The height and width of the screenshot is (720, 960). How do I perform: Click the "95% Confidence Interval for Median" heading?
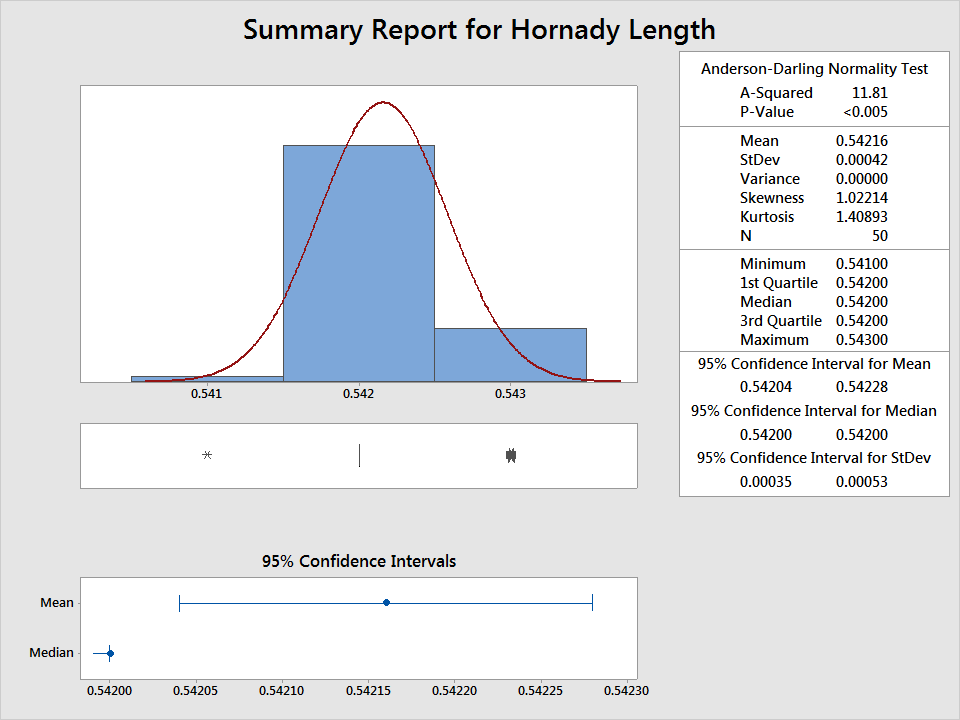pos(814,411)
